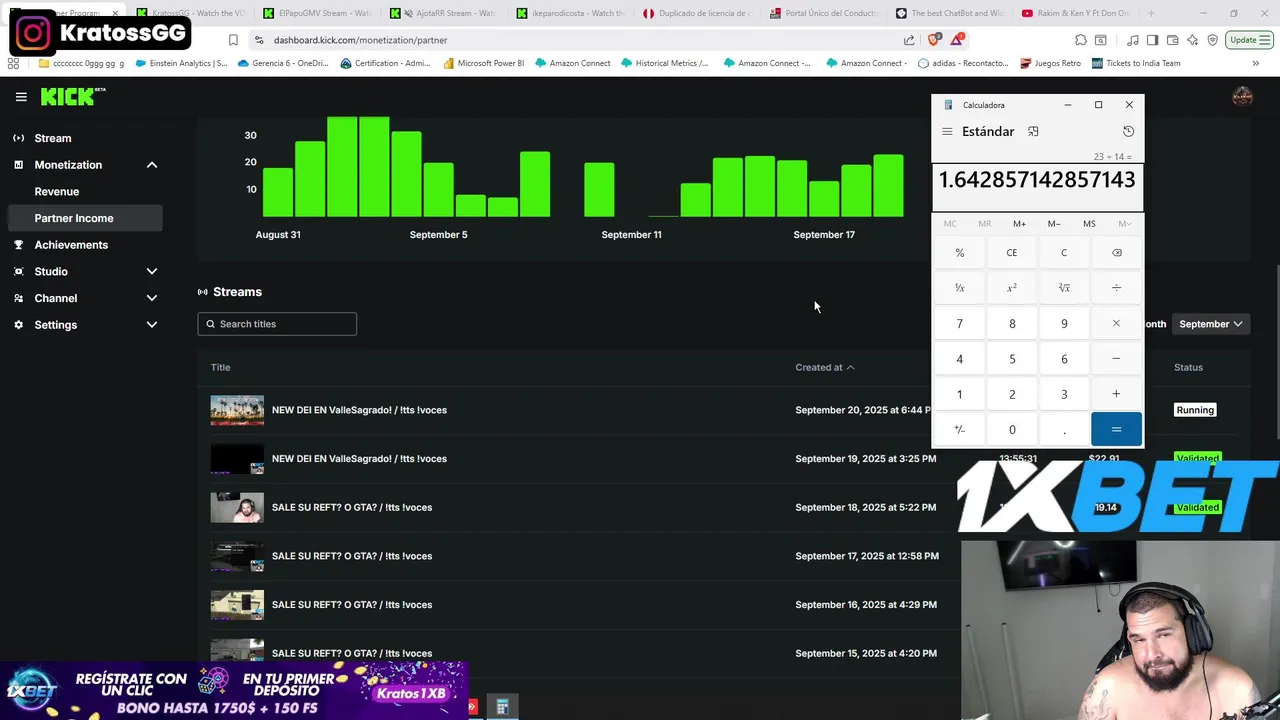Open Calculator history panel

pyautogui.click(x=1128, y=132)
